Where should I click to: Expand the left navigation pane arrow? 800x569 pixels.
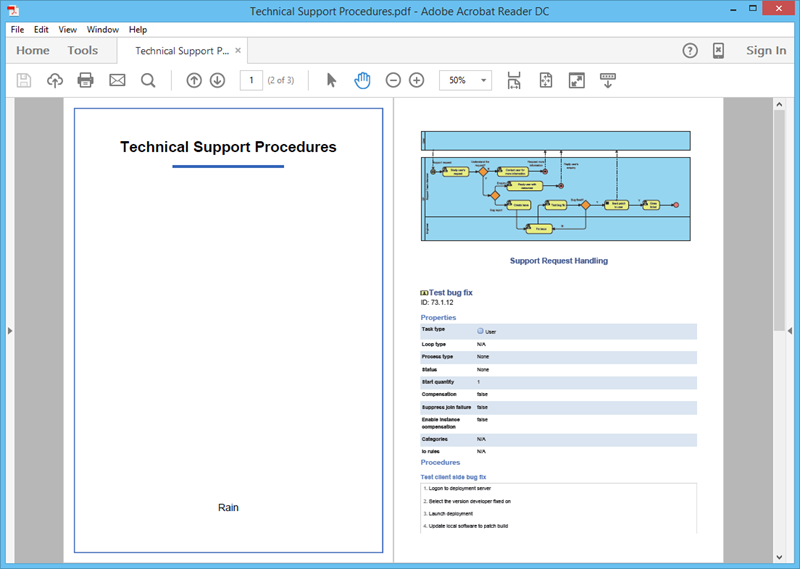[8, 330]
